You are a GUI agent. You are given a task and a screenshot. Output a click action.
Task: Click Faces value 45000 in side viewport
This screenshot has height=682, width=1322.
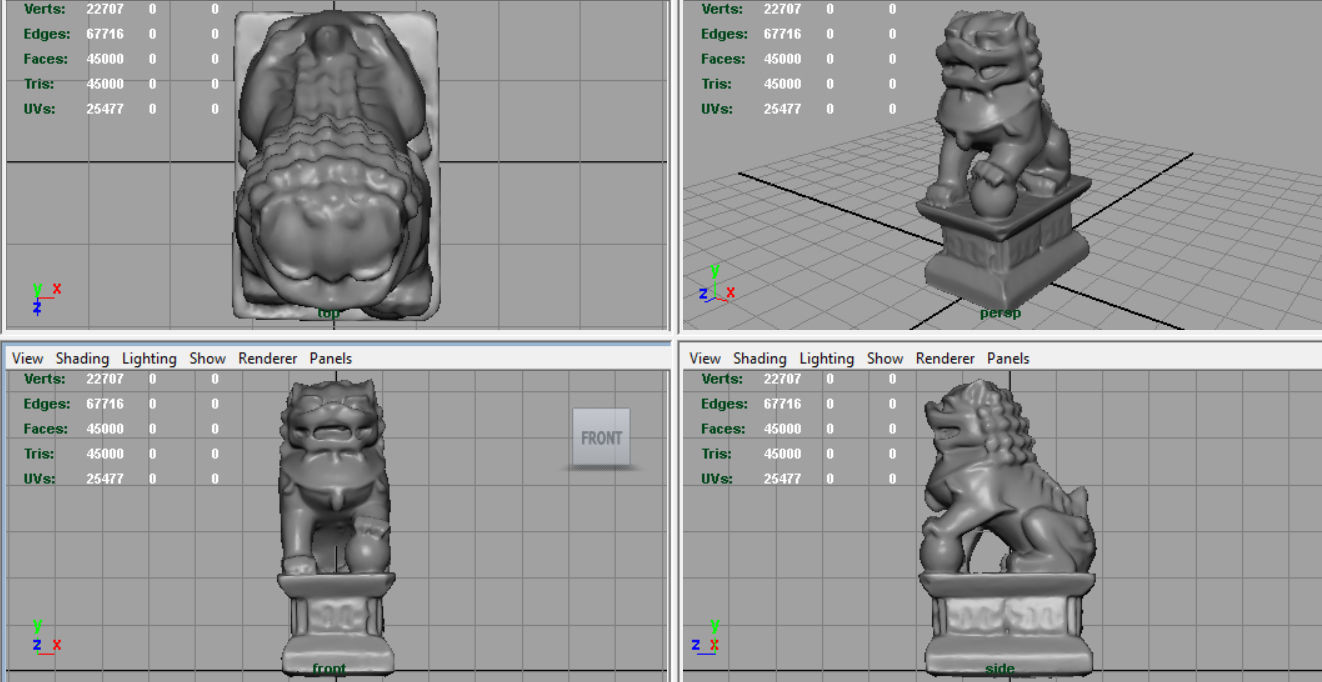(782, 429)
